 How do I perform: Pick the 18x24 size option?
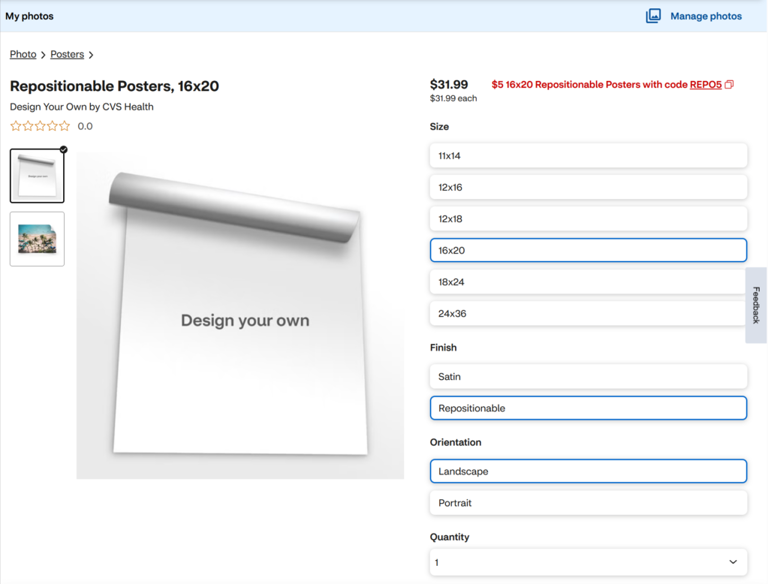coord(588,282)
